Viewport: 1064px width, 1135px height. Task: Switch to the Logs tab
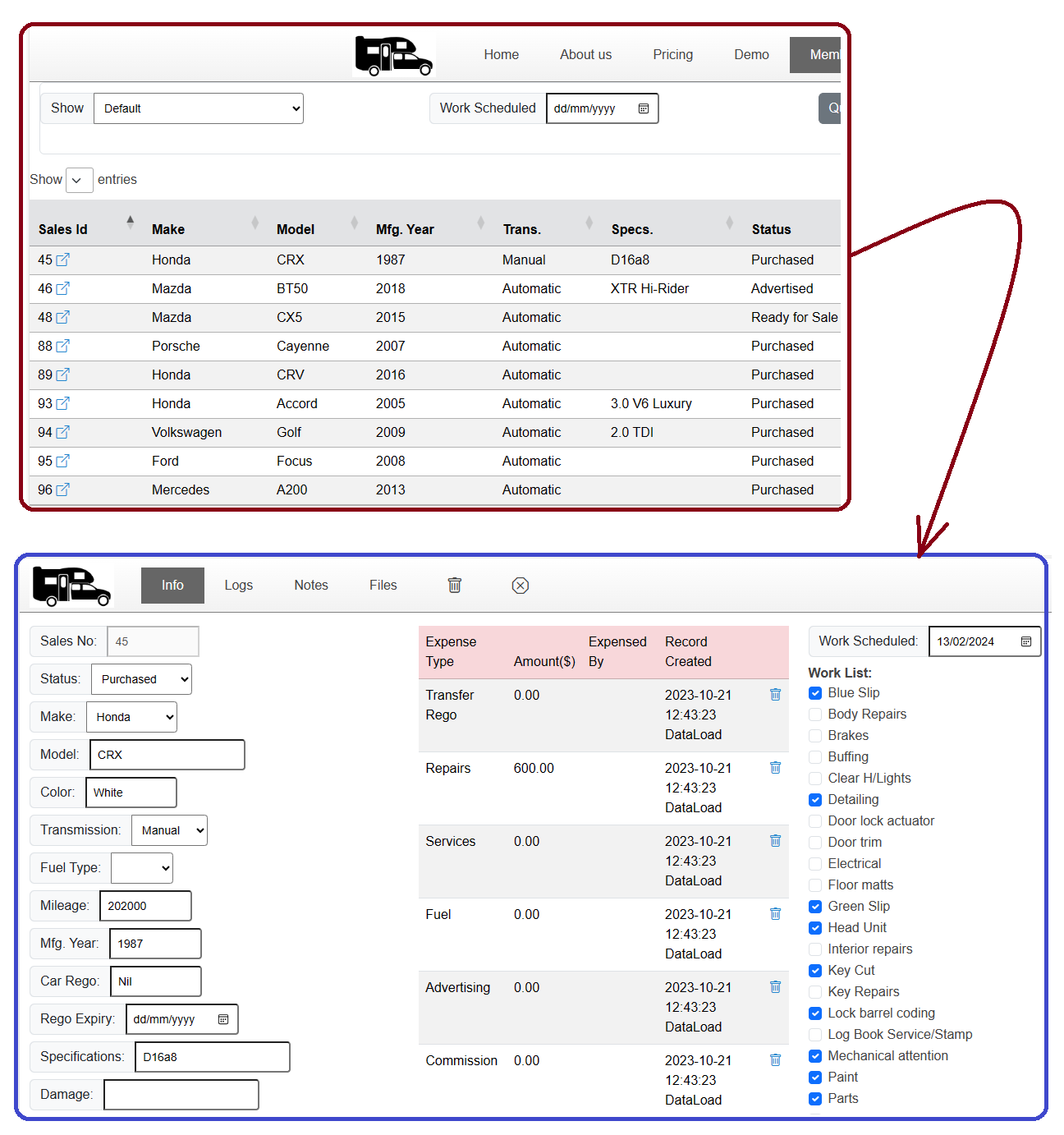(x=238, y=585)
